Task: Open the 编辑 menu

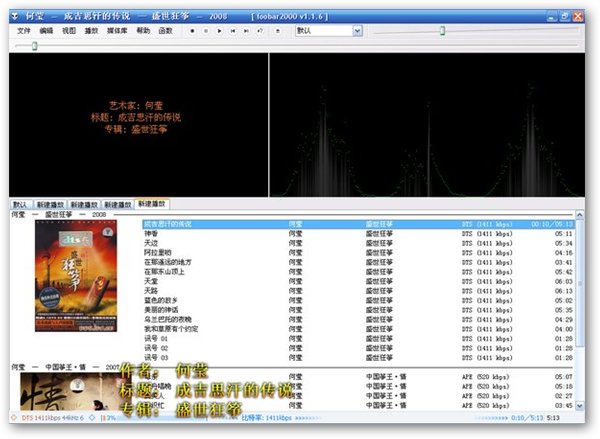Action: (x=46, y=31)
